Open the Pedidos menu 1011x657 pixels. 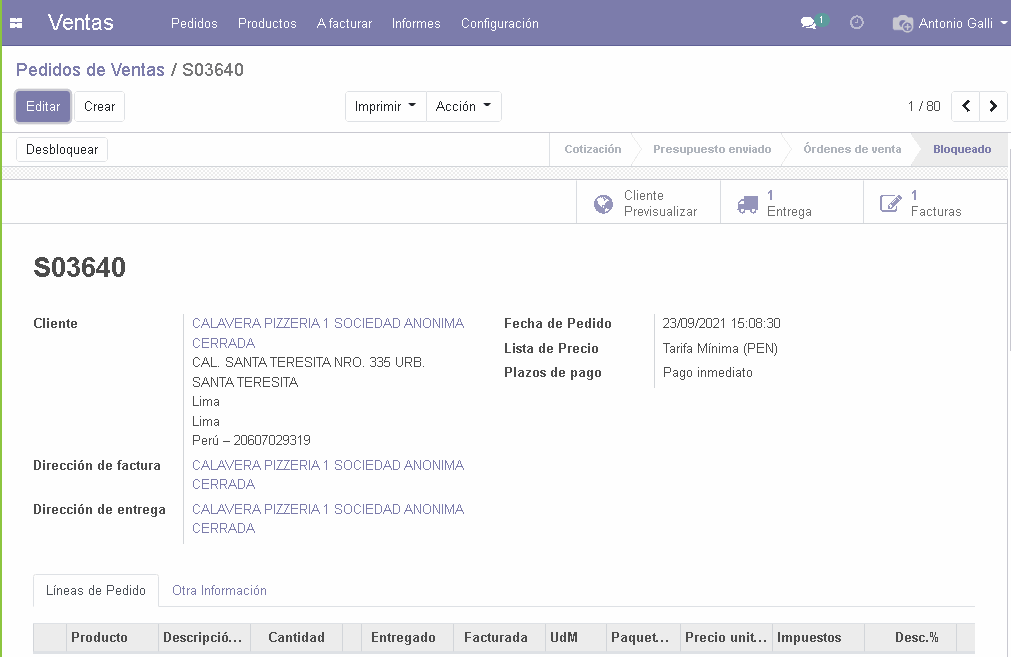coord(194,23)
